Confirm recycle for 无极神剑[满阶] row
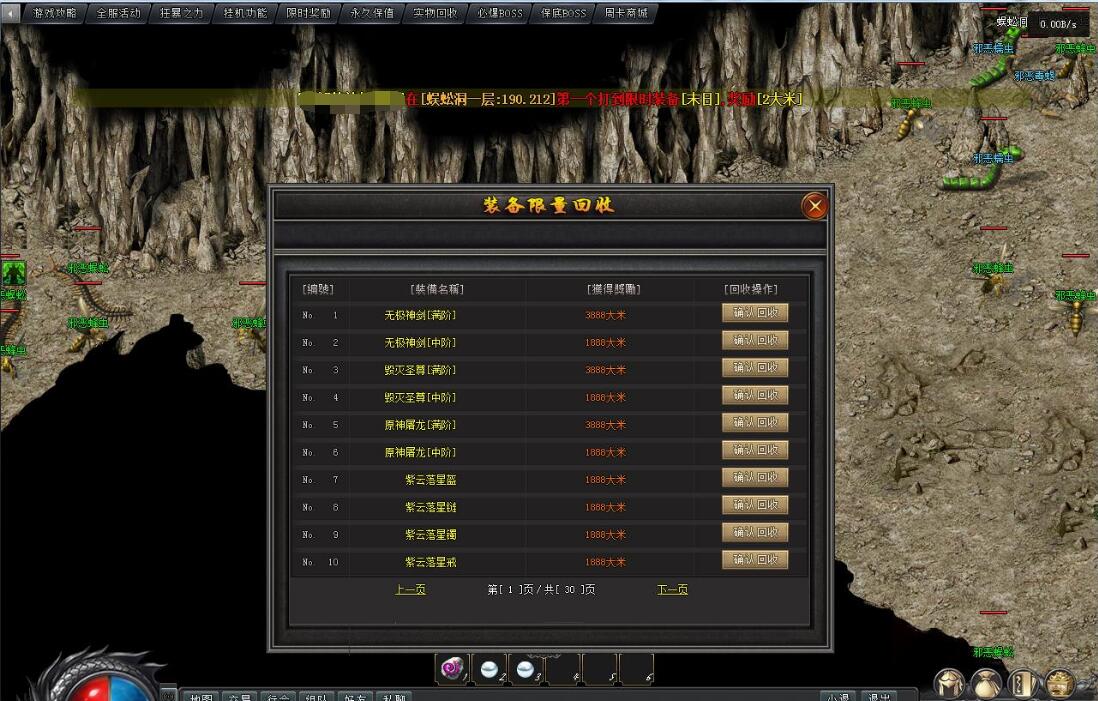 (755, 313)
